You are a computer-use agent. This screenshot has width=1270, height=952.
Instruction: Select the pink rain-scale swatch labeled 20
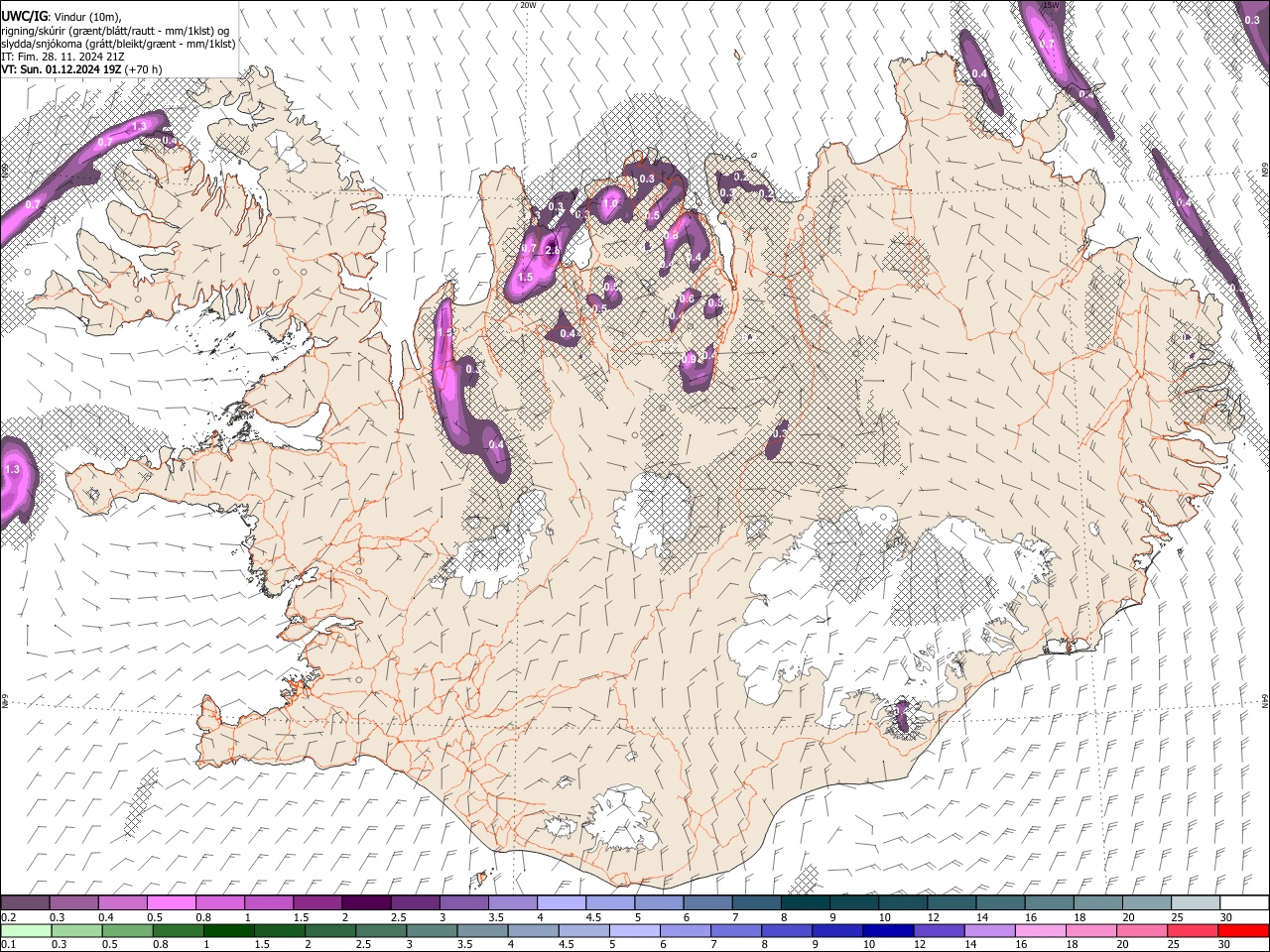[1142, 930]
